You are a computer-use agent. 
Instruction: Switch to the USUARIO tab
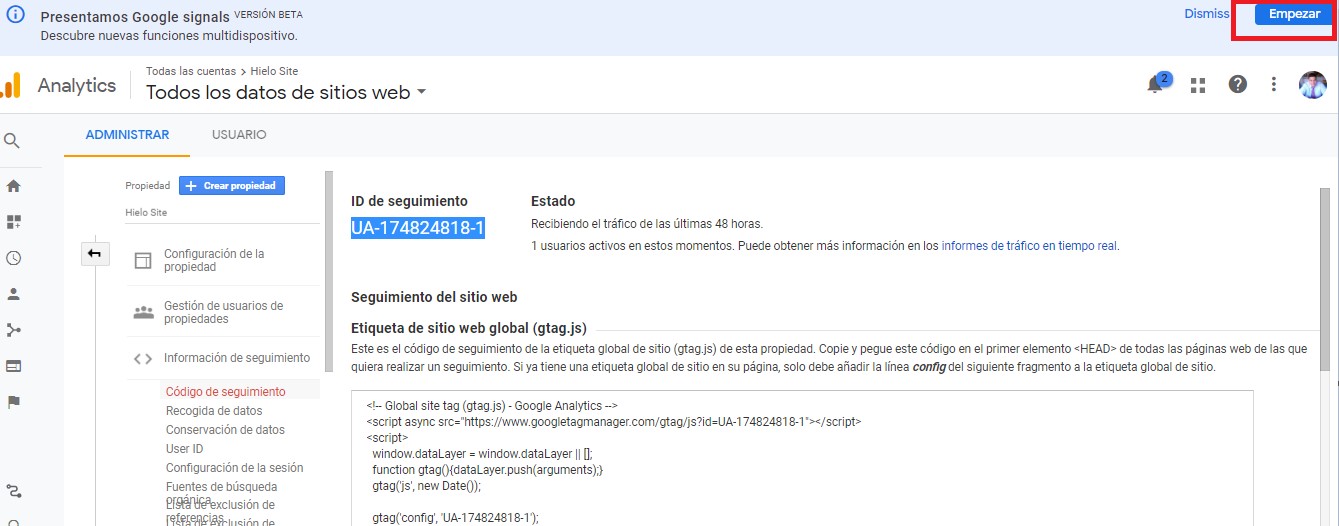(x=239, y=135)
